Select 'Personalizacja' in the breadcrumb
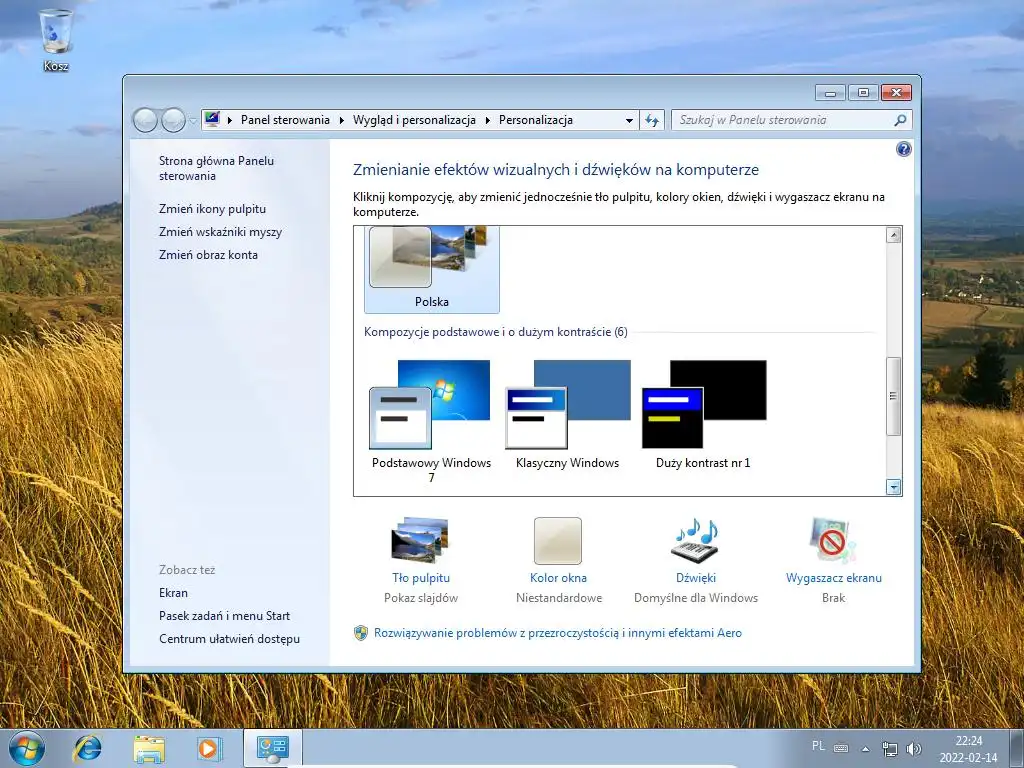This screenshot has height=768, width=1024. pyautogui.click(x=536, y=120)
